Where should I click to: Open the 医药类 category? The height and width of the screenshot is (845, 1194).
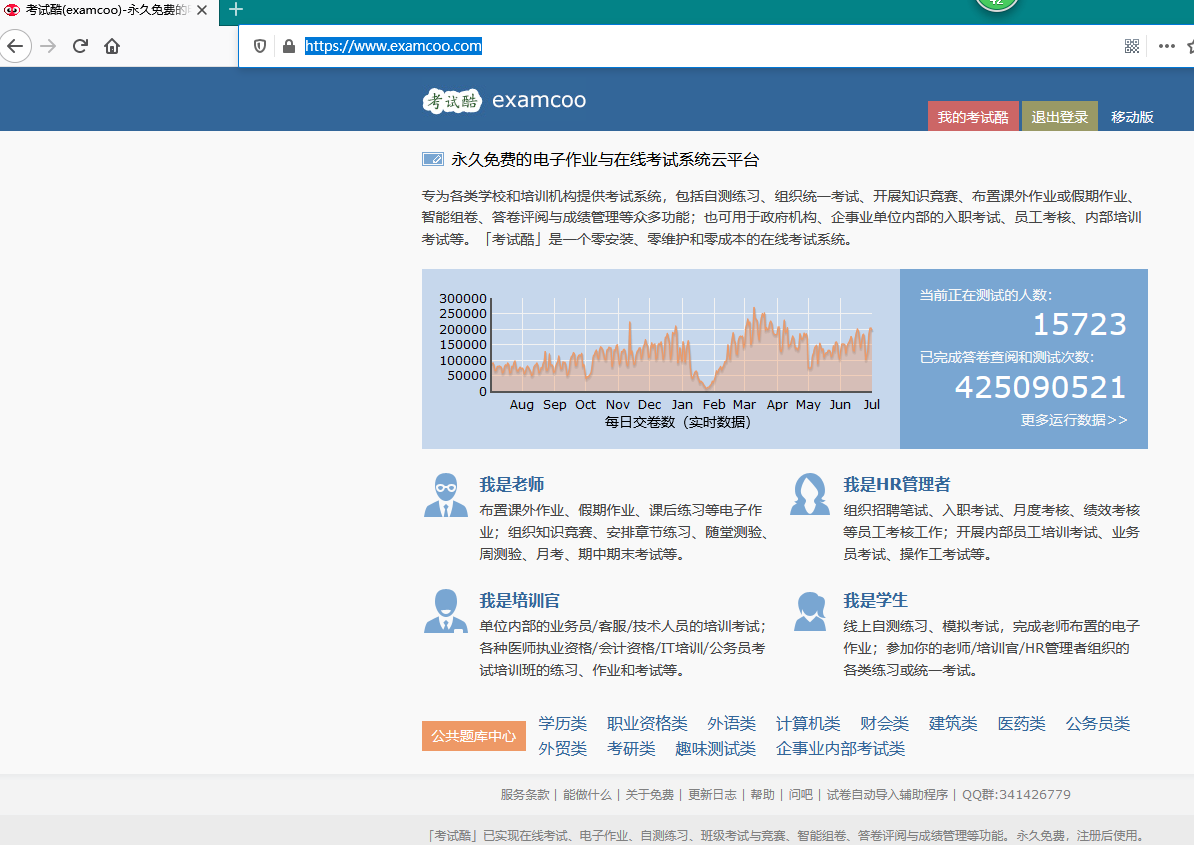pos(1022,723)
